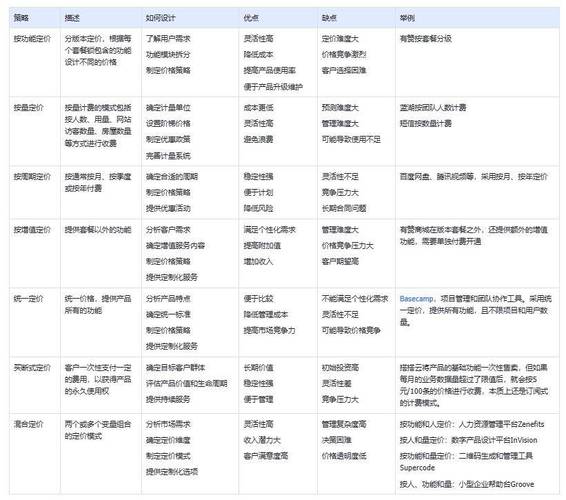Click the text '可能导致价格竞争'
Image resolution: width=566 pixels, height=500 pixels.
351,330
